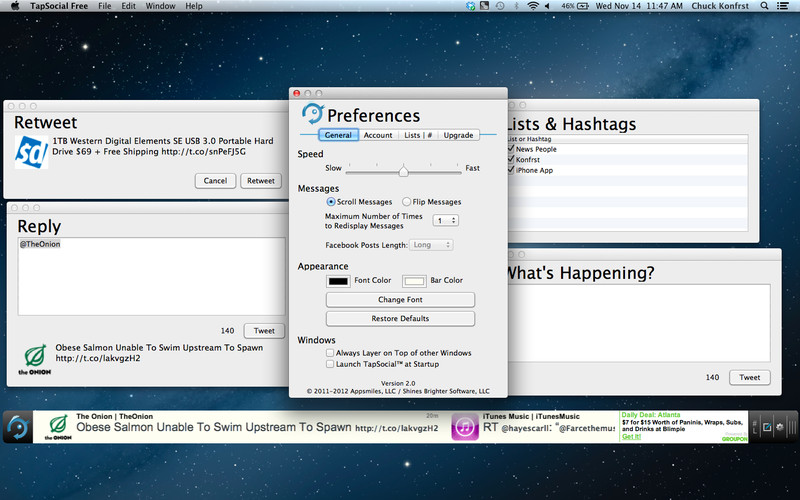800x500 pixels.
Task: Click the sd avatar in Retweet window
Action: click(x=32, y=152)
